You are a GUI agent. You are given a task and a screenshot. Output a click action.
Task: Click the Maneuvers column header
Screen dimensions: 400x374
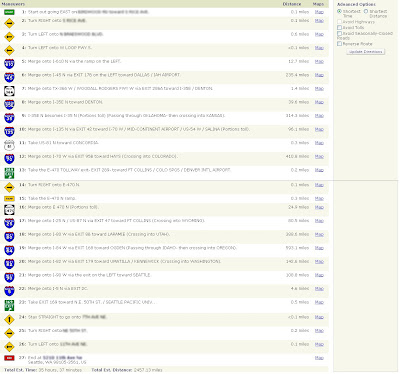[13, 4]
